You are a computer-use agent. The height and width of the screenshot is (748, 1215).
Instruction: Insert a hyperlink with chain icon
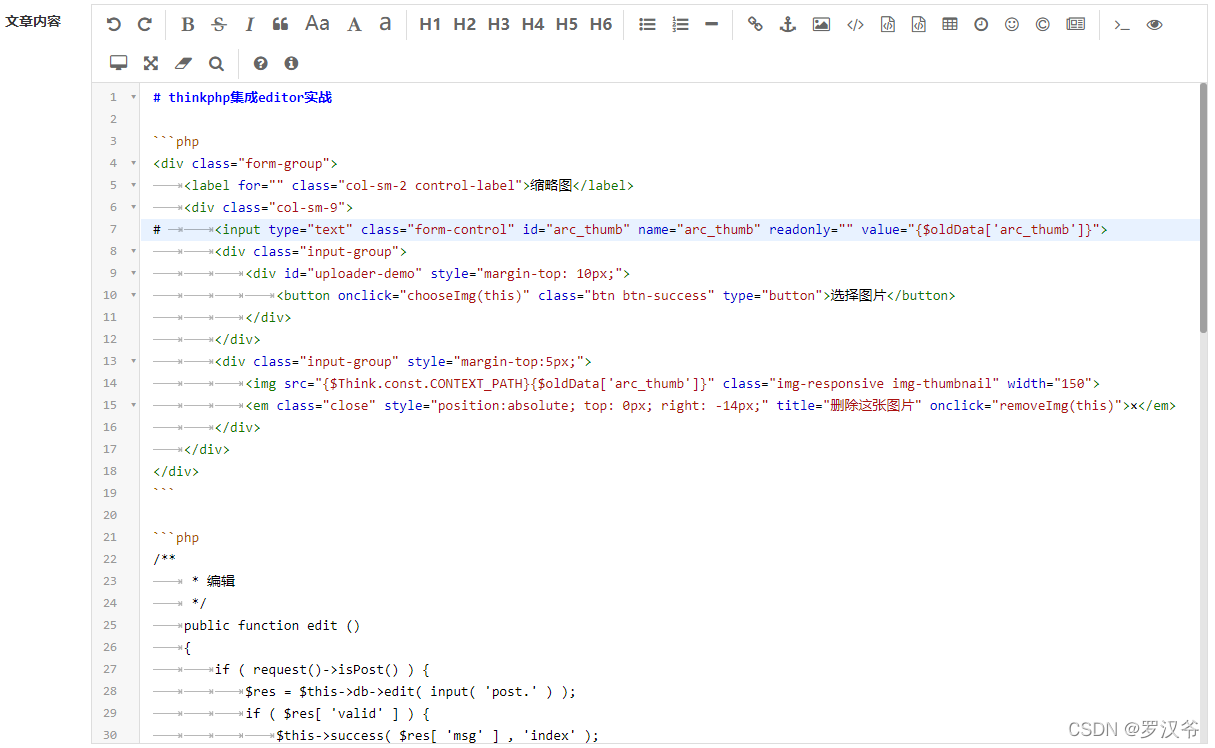click(x=755, y=24)
